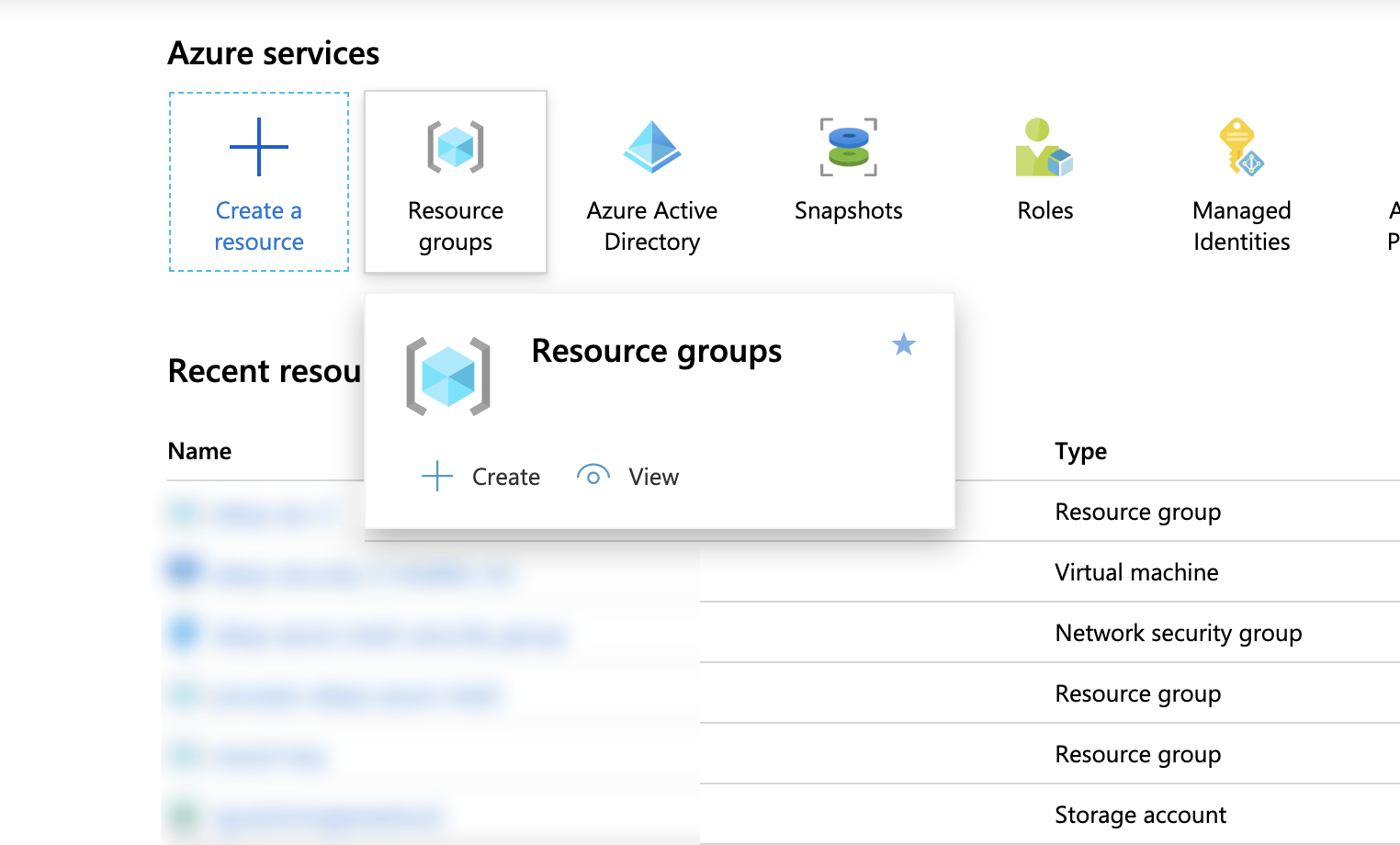Click the network security group resource icon
The width and height of the screenshot is (1400, 845).
[x=183, y=632]
